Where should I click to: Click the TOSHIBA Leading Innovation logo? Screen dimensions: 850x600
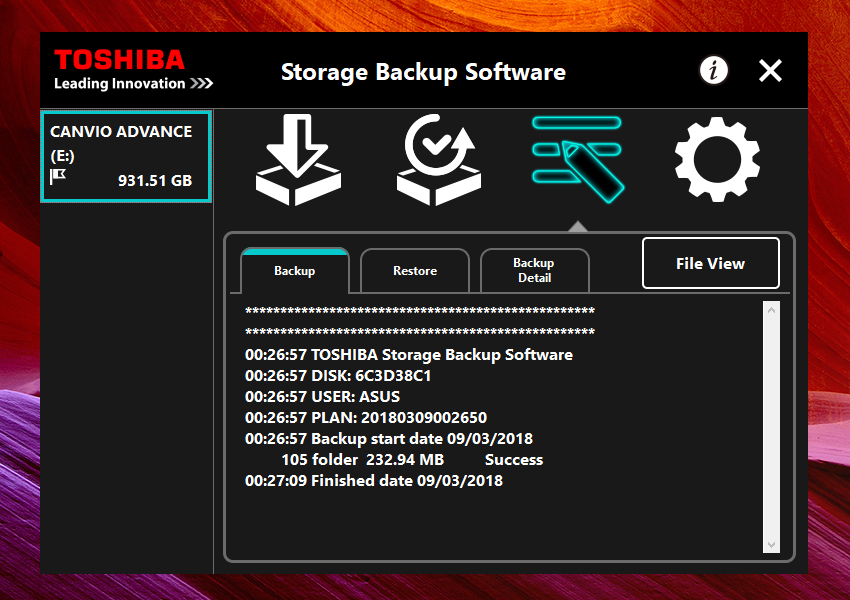133,69
